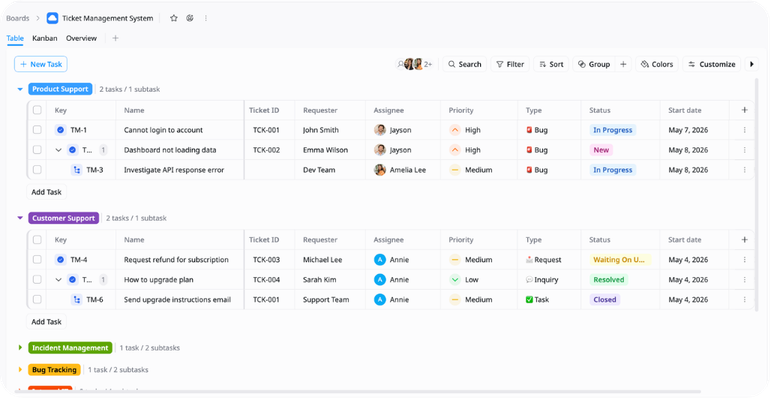Click Amelia Lee avatar icon

click(x=380, y=170)
